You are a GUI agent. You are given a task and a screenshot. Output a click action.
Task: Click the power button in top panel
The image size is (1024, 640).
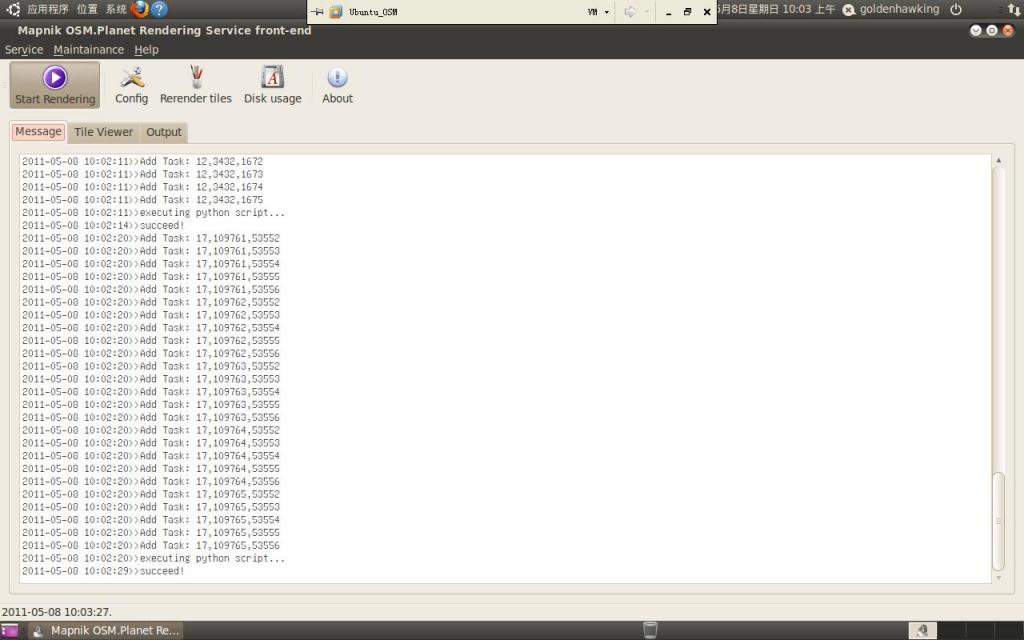click(x=955, y=9)
